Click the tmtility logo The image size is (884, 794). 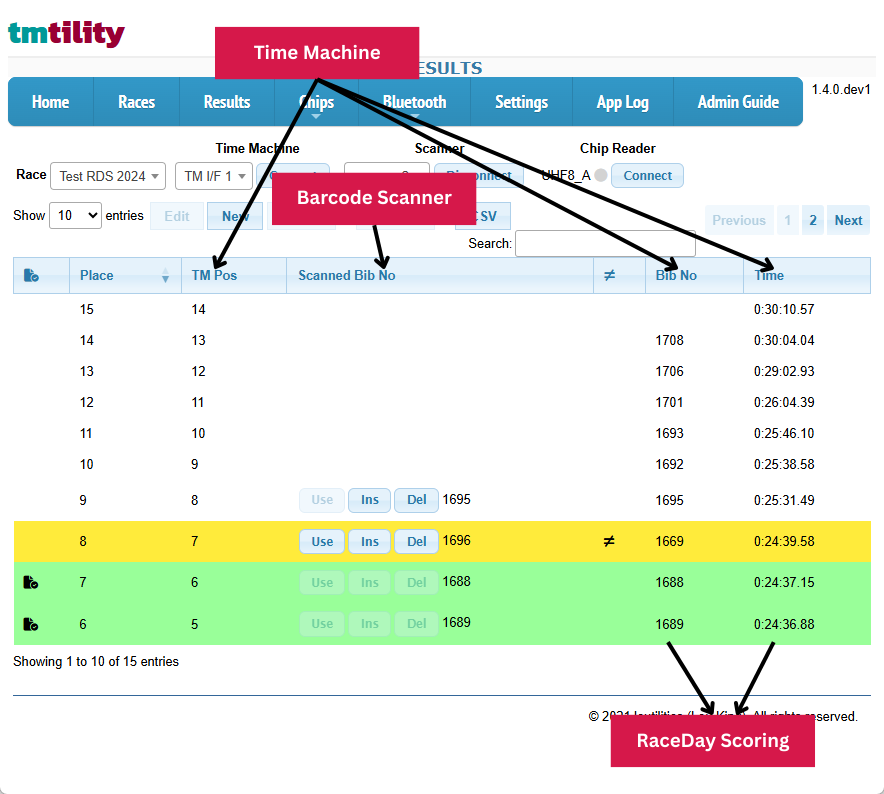pyautogui.click(x=66, y=34)
